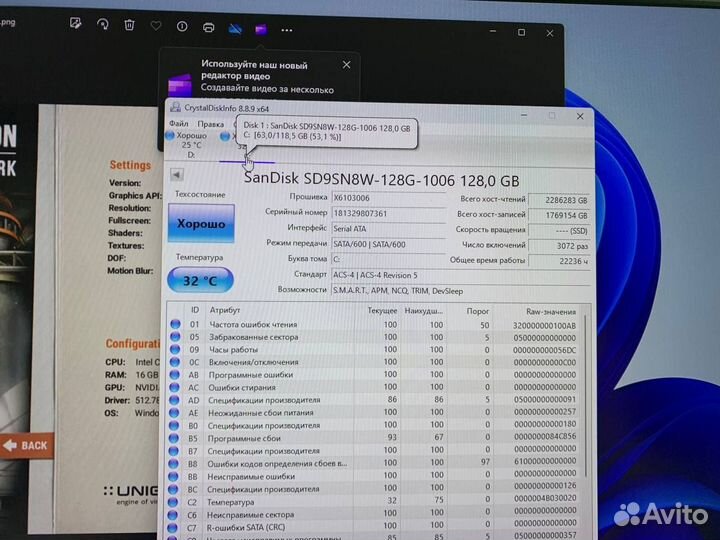The height and width of the screenshot is (540, 720).
Task: Select row AC Ошибки стирания
Action: pos(374,387)
